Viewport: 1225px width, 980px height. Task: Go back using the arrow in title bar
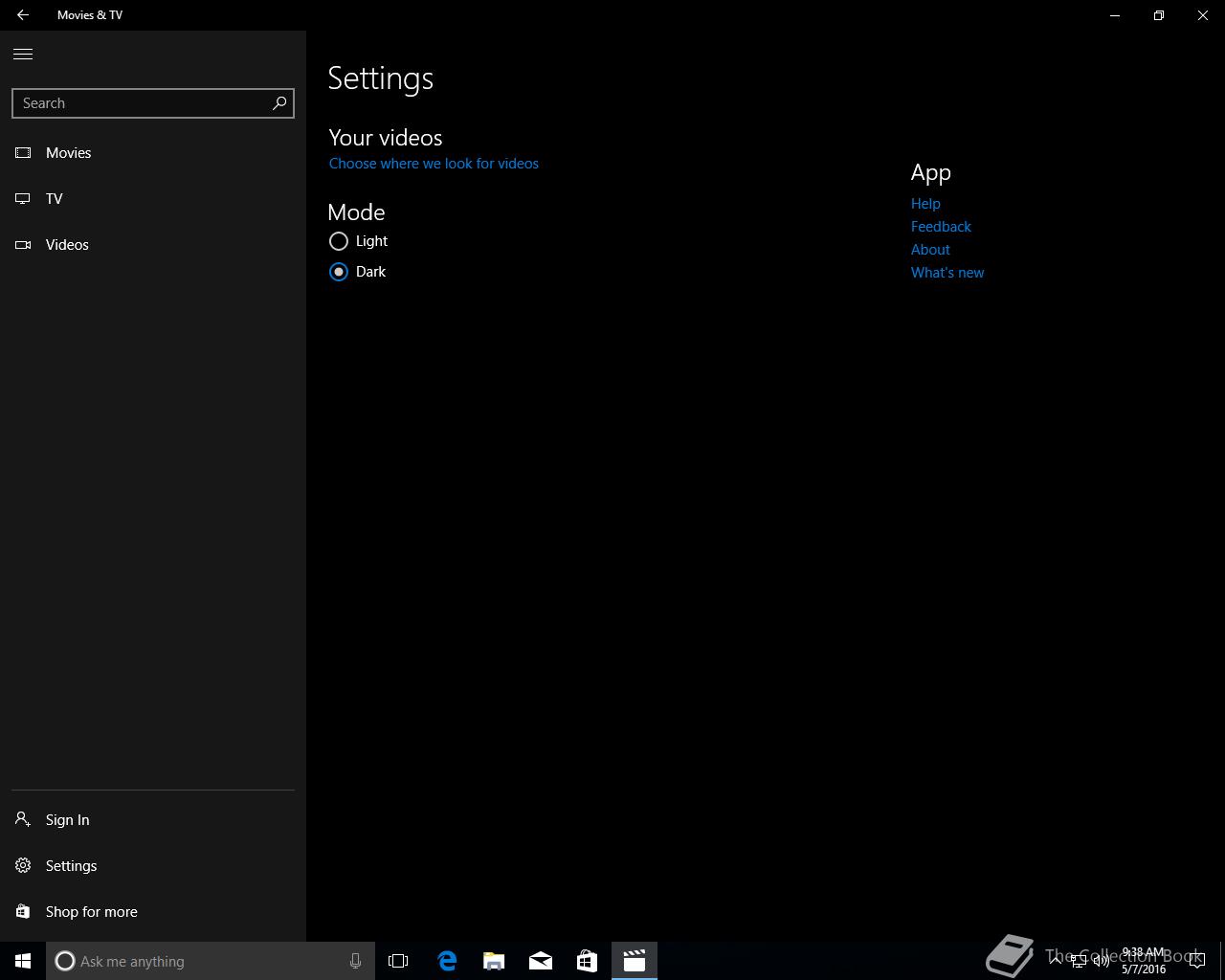[x=23, y=15]
